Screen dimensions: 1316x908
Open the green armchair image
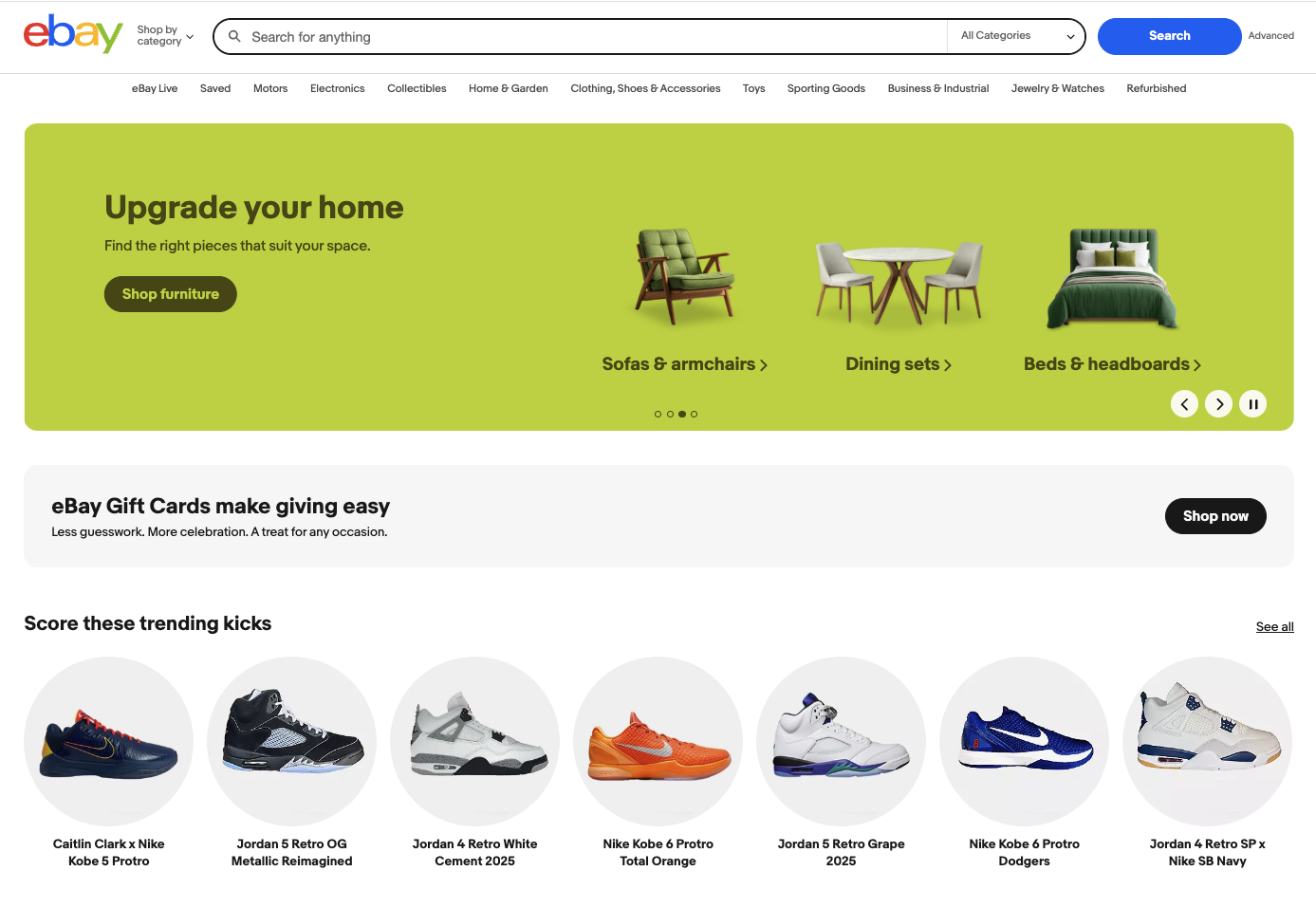point(684,276)
